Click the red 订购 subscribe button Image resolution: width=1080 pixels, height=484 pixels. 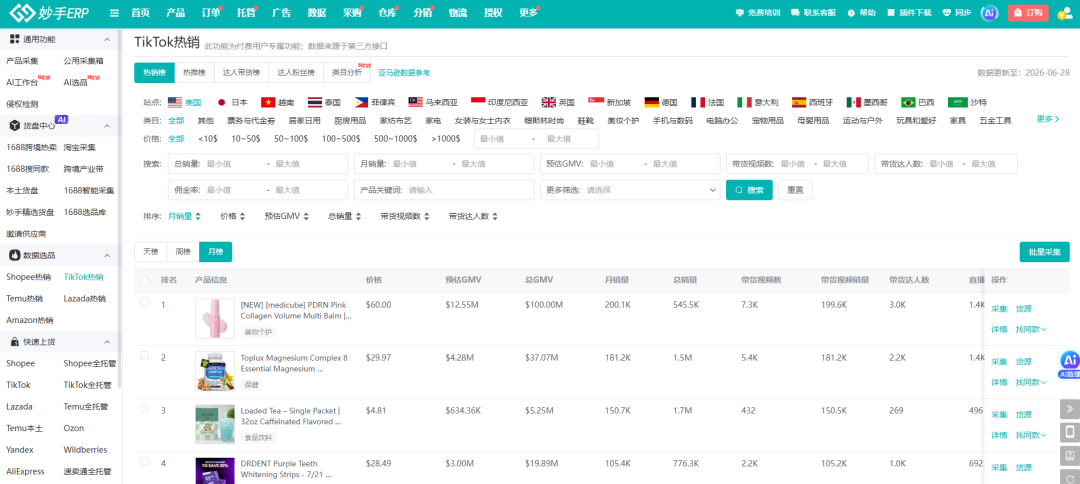[1028, 13]
